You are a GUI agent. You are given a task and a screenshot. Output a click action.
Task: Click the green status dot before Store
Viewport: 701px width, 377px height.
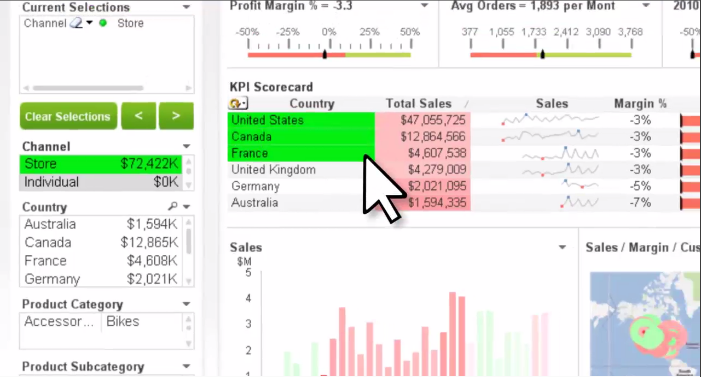coord(103,23)
